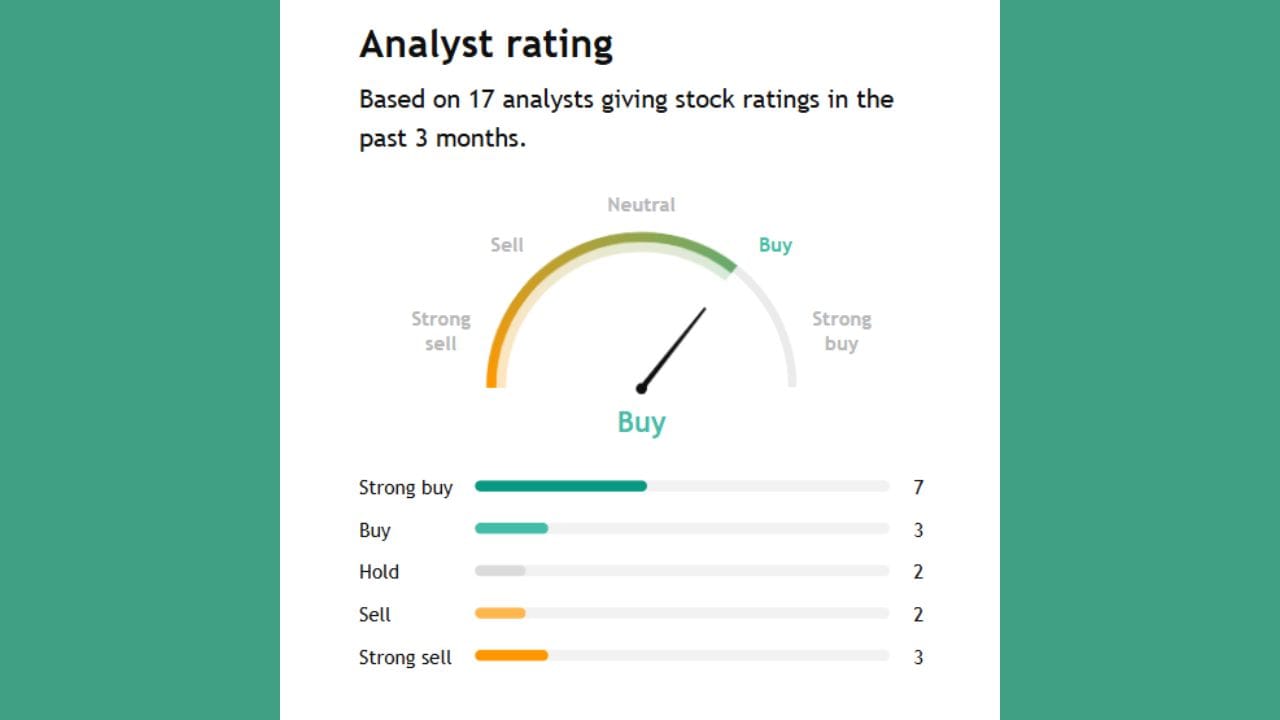Click the Strong buy count 7

point(918,488)
